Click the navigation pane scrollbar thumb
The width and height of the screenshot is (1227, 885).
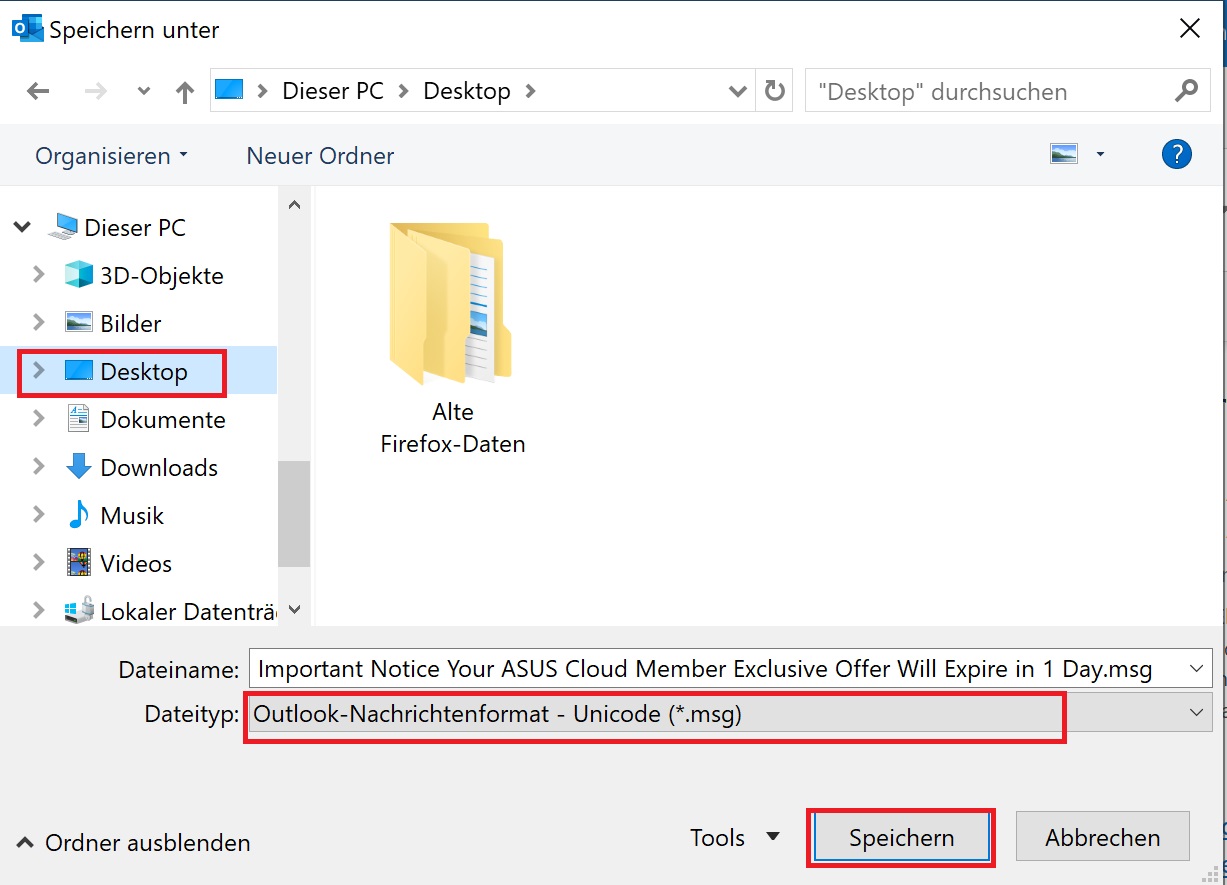point(294,514)
